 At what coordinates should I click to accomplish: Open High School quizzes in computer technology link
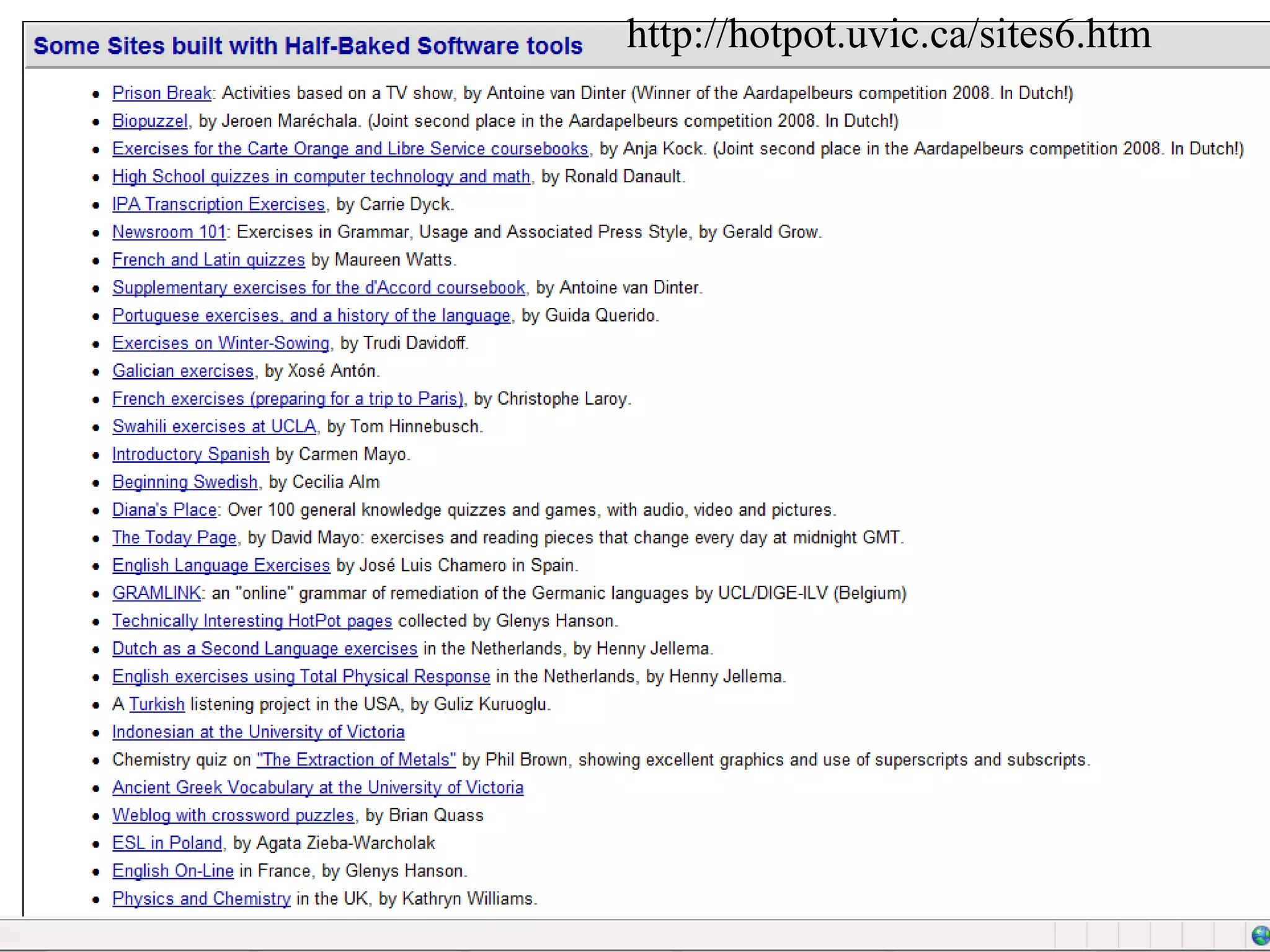click(x=321, y=177)
